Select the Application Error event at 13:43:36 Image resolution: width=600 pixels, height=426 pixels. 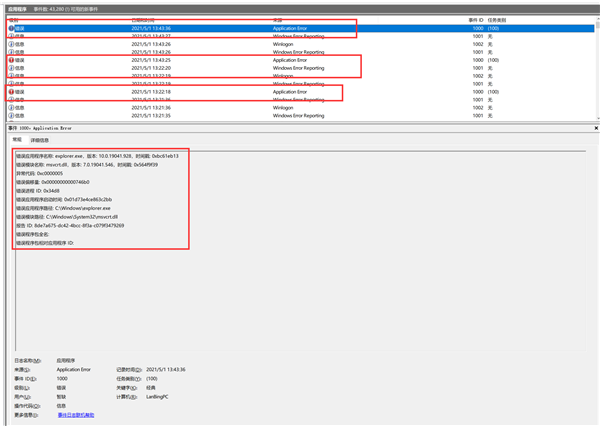click(x=300, y=28)
